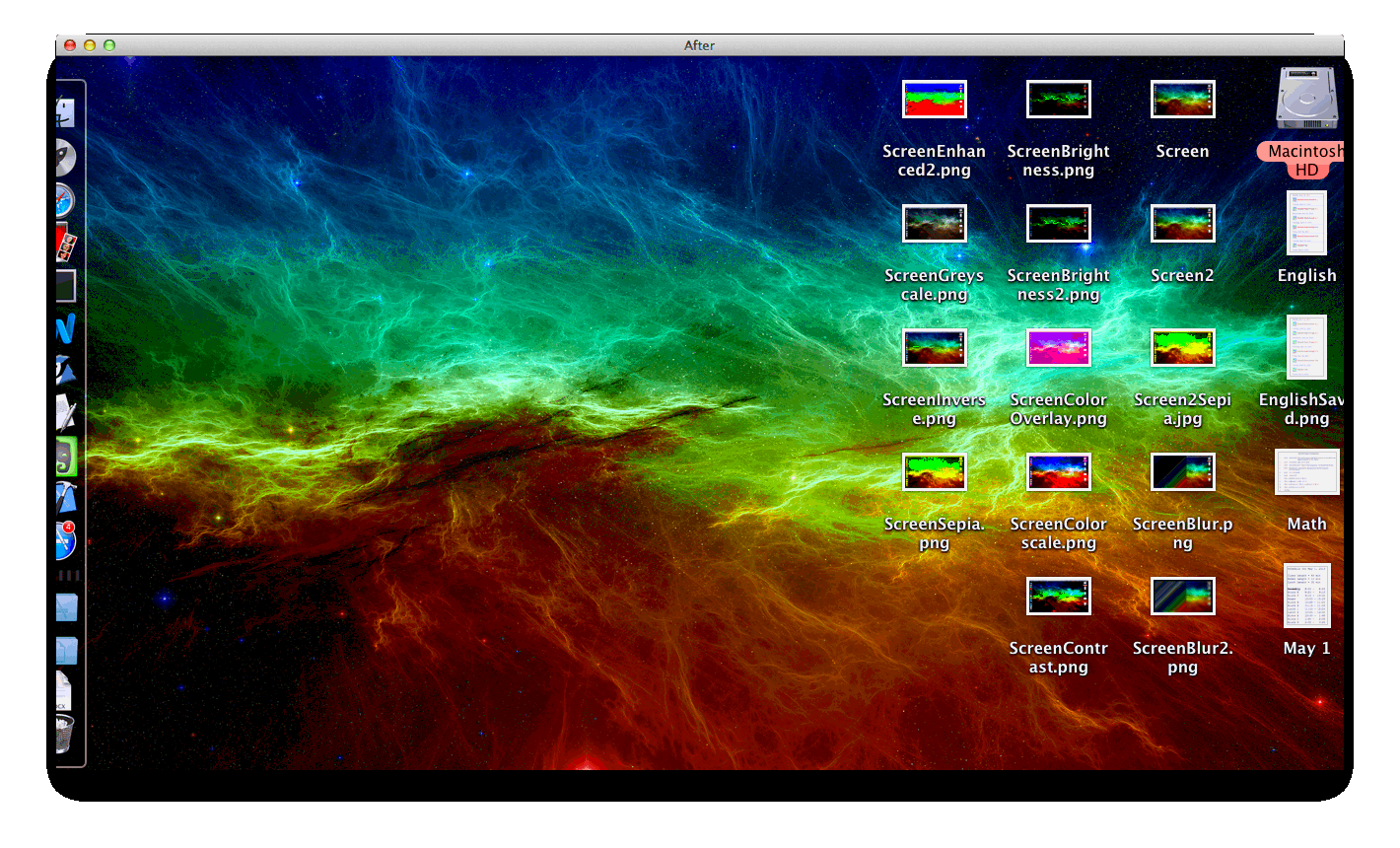Image resolution: width=1400 pixels, height=848 pixels.
Task: Open Evernote elephant icon in dock
Action: [66, 457]
